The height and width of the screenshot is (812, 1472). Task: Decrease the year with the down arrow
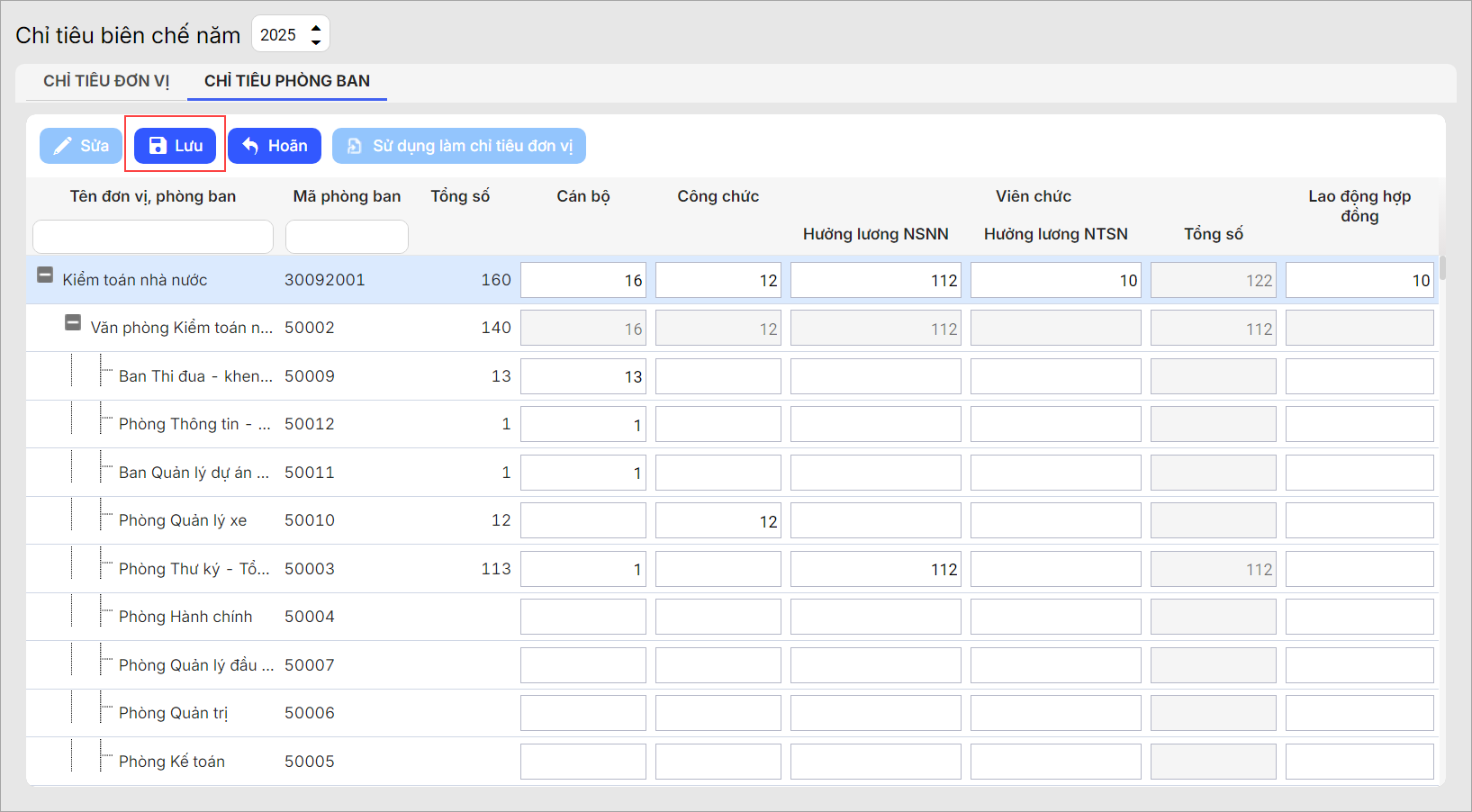[316, 41]
